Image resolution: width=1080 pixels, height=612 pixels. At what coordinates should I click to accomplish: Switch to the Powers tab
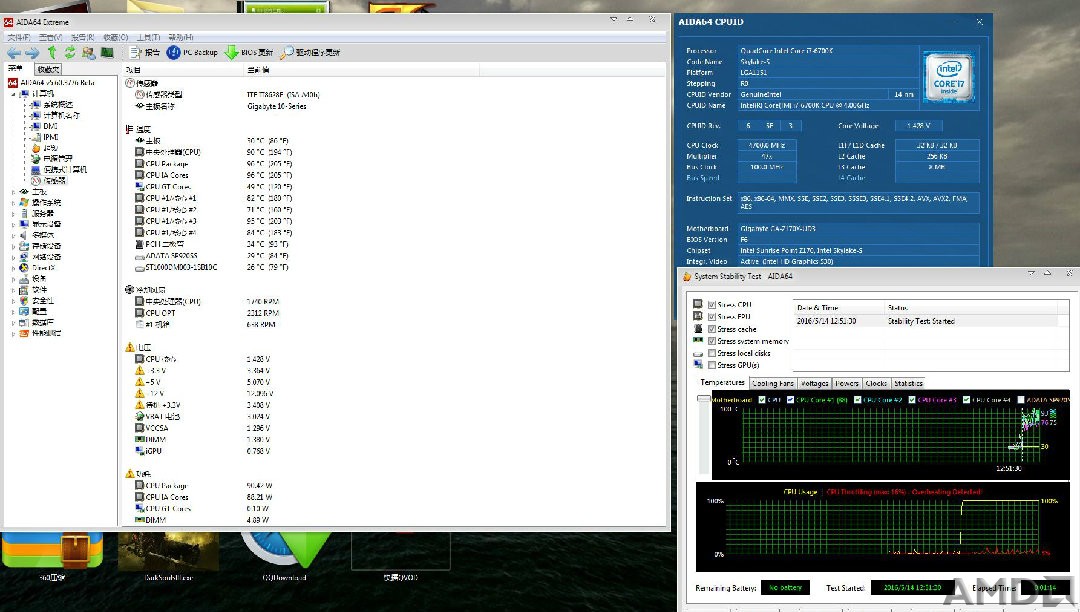(x=847, y=383)
